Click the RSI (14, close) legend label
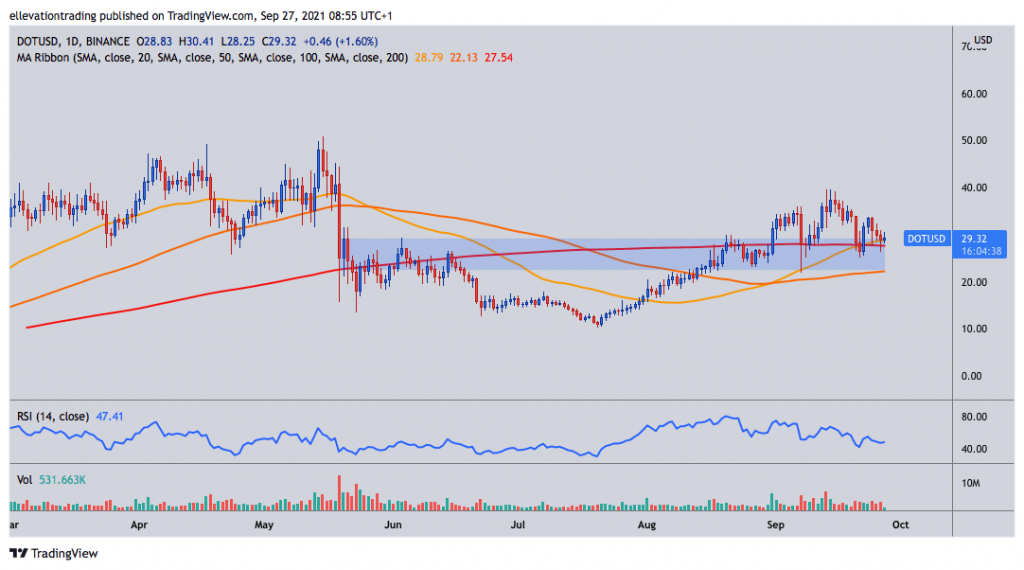The width and height of the screenshot is (1024, 570). point(53,416)
